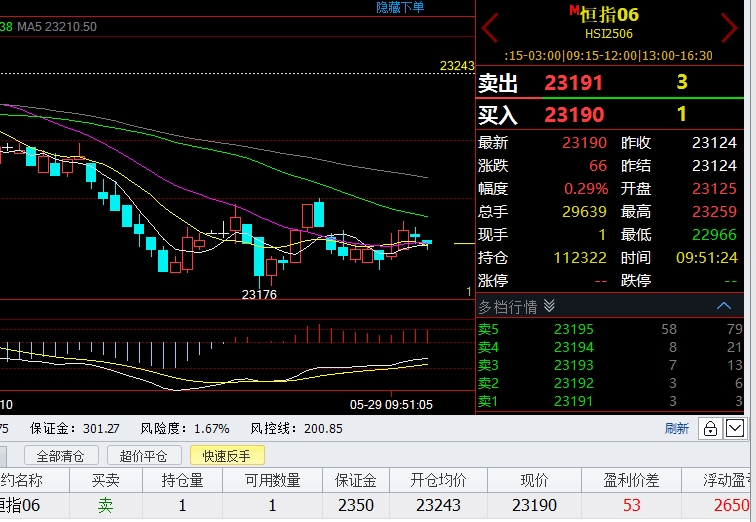Viewport: 756px width, 522px height.
Task: Click the 最高 value 23259
Action: coord(714,212)
